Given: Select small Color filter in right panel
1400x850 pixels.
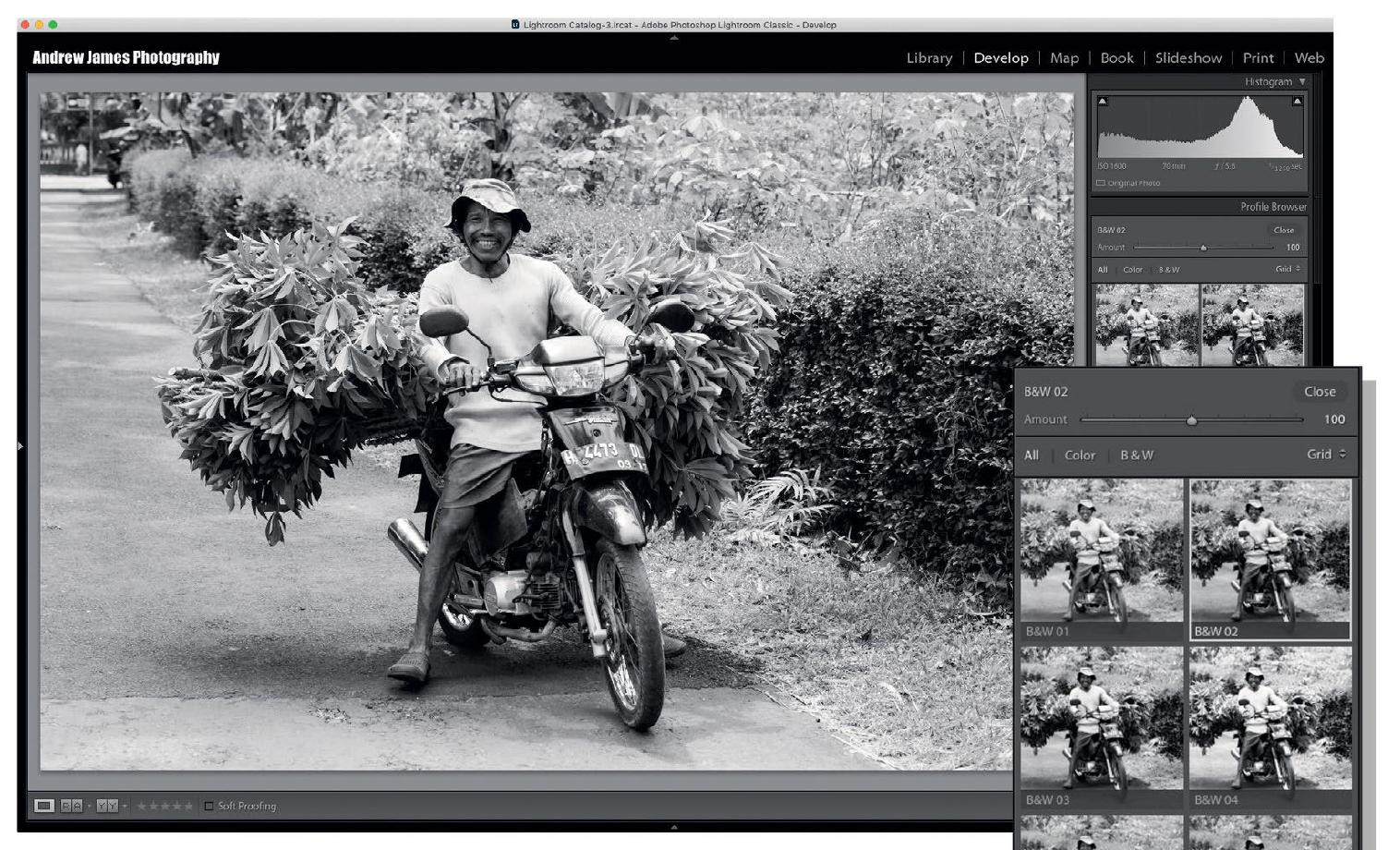Looking at the screenshot, I should tap(1133, 270).
